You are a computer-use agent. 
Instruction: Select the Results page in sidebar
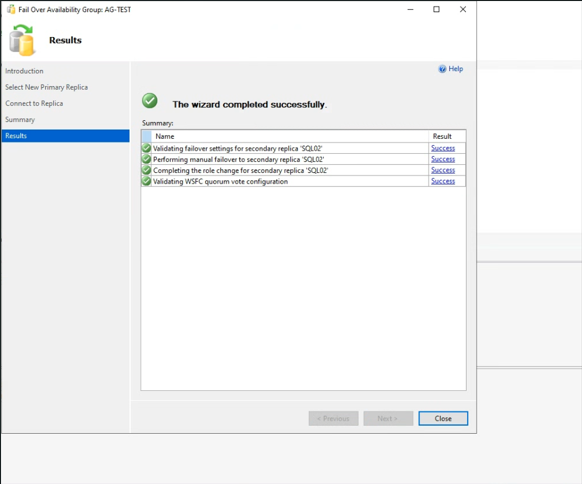(66, 136)
